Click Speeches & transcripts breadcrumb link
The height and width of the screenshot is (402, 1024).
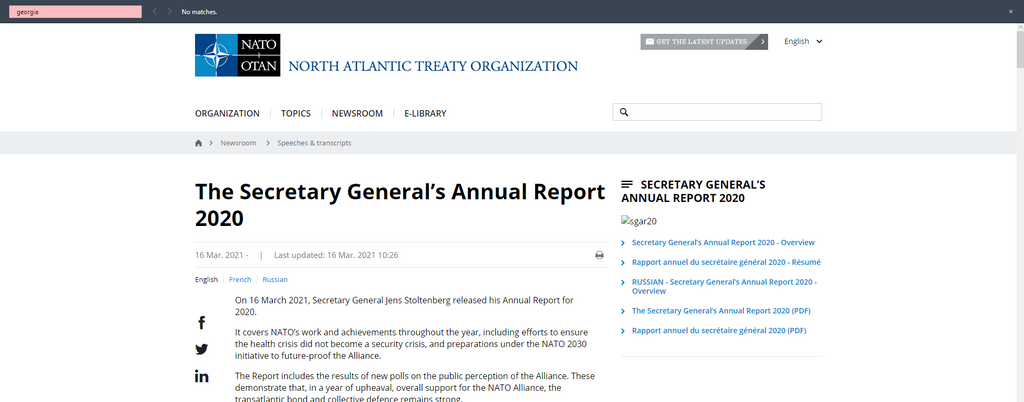pos(314,143)
